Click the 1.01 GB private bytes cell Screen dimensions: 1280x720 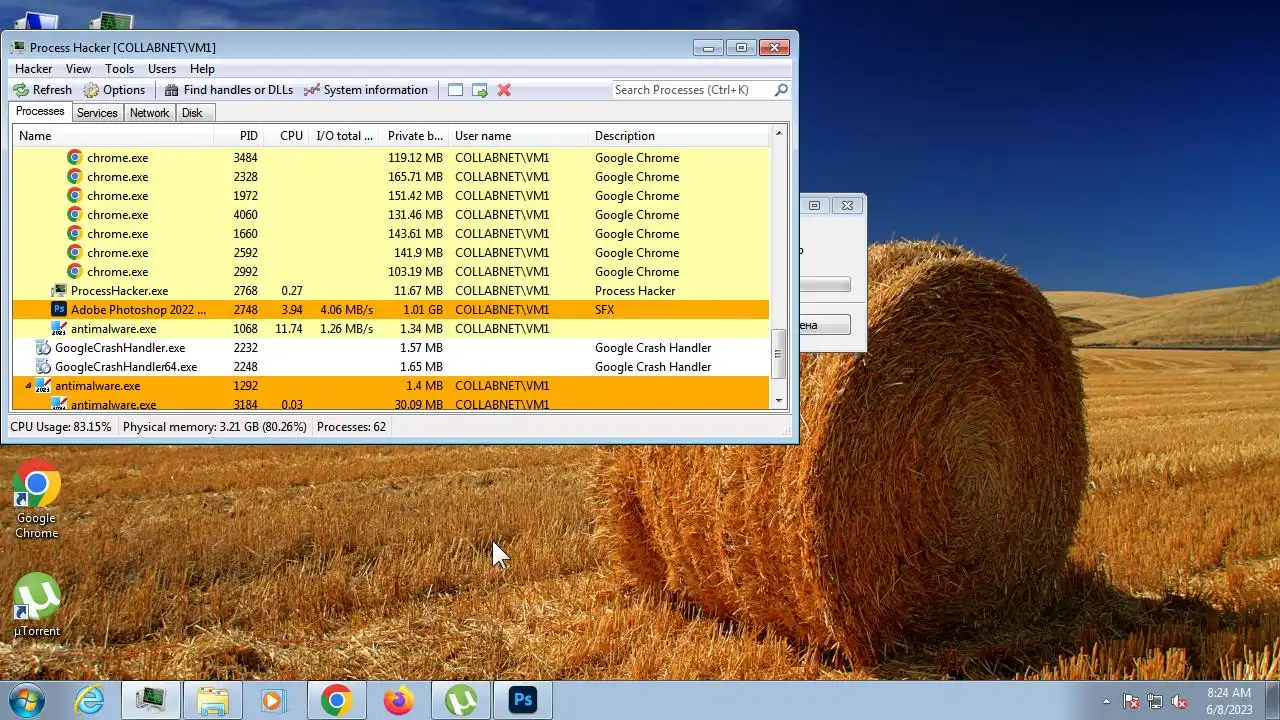point(423,310)
